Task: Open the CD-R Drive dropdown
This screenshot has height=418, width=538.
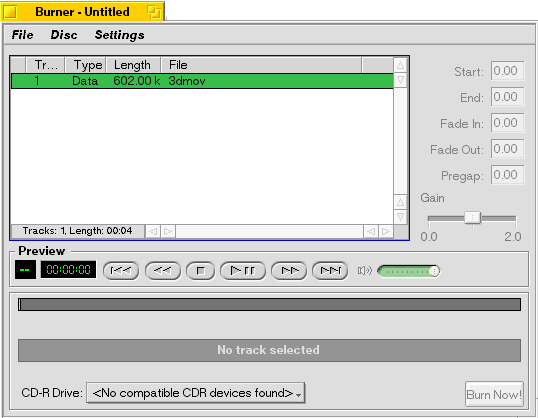Action: click(x=196, y=393)
